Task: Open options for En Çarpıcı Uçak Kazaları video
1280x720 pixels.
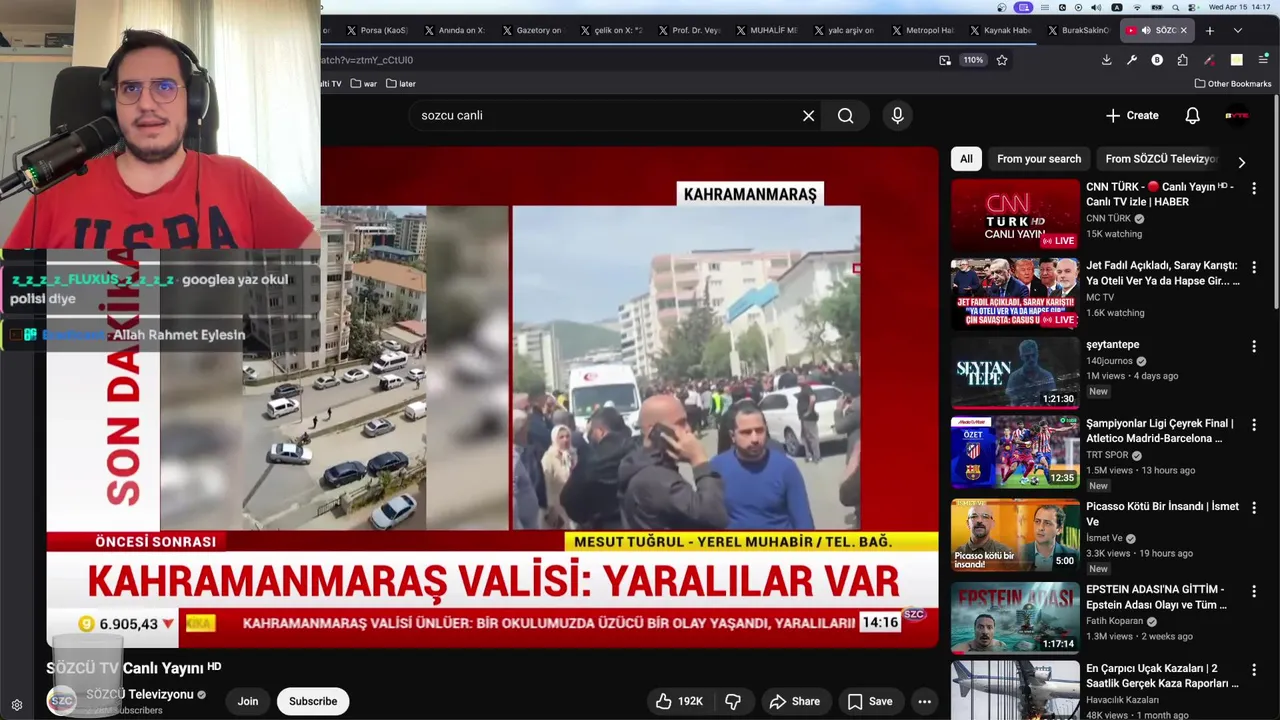Action: [1253, 670]
